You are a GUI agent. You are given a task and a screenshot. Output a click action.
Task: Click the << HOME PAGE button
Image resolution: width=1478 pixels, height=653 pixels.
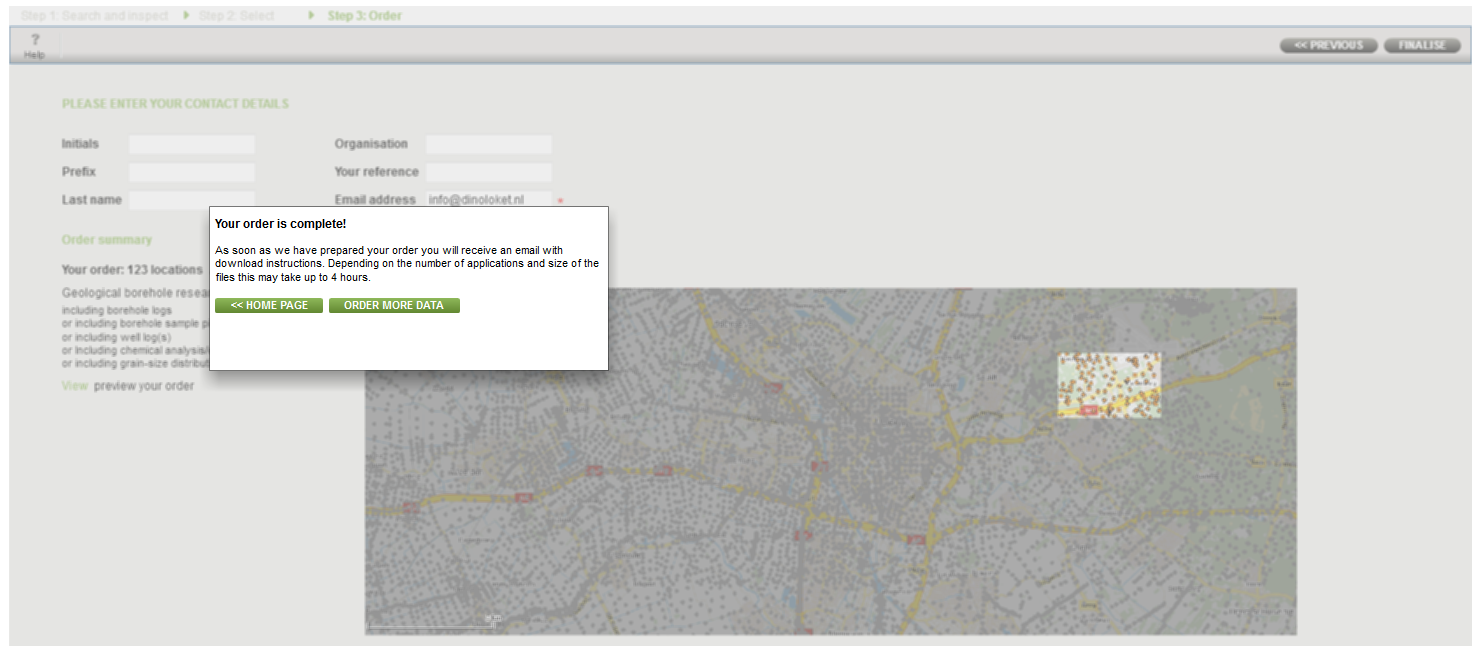269,305
